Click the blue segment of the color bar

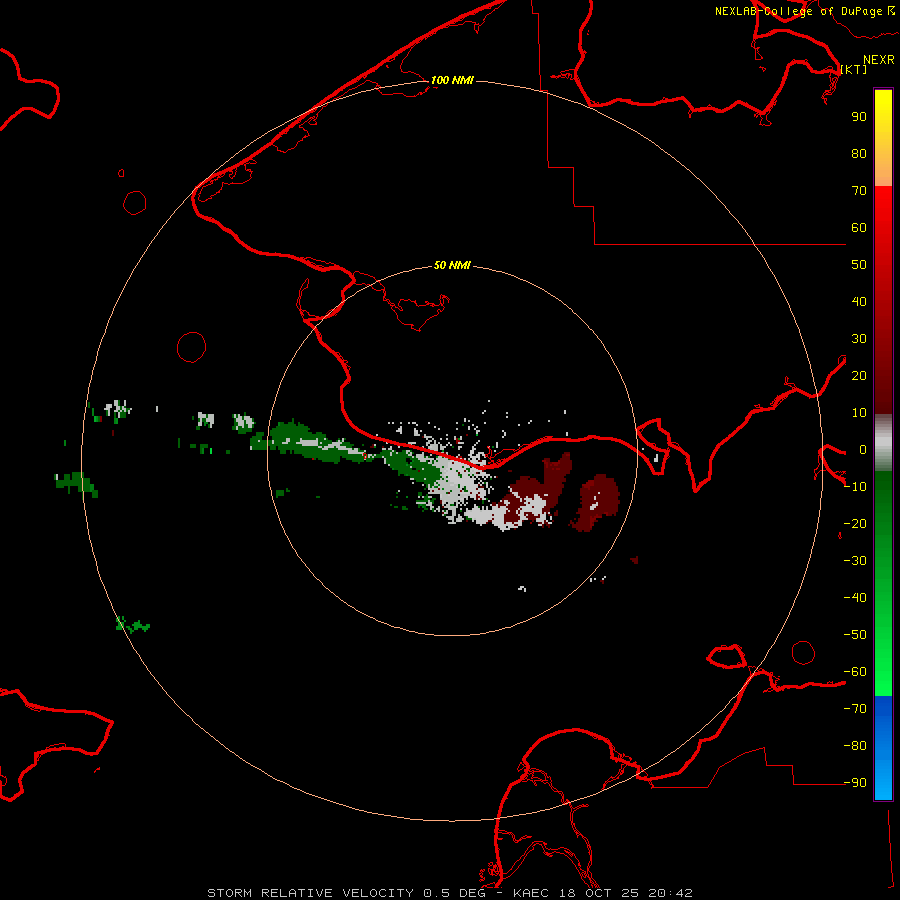point(883,747)
